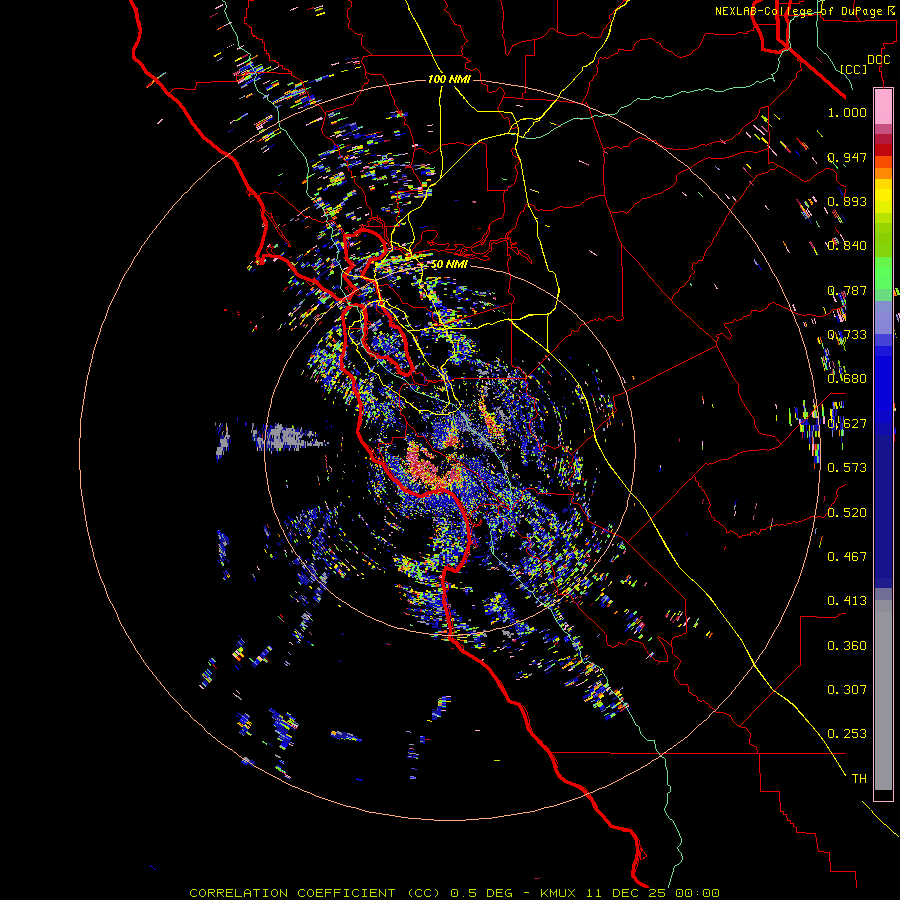
Task: Click the [CC] product label
Action: click(x=854, y=69)
